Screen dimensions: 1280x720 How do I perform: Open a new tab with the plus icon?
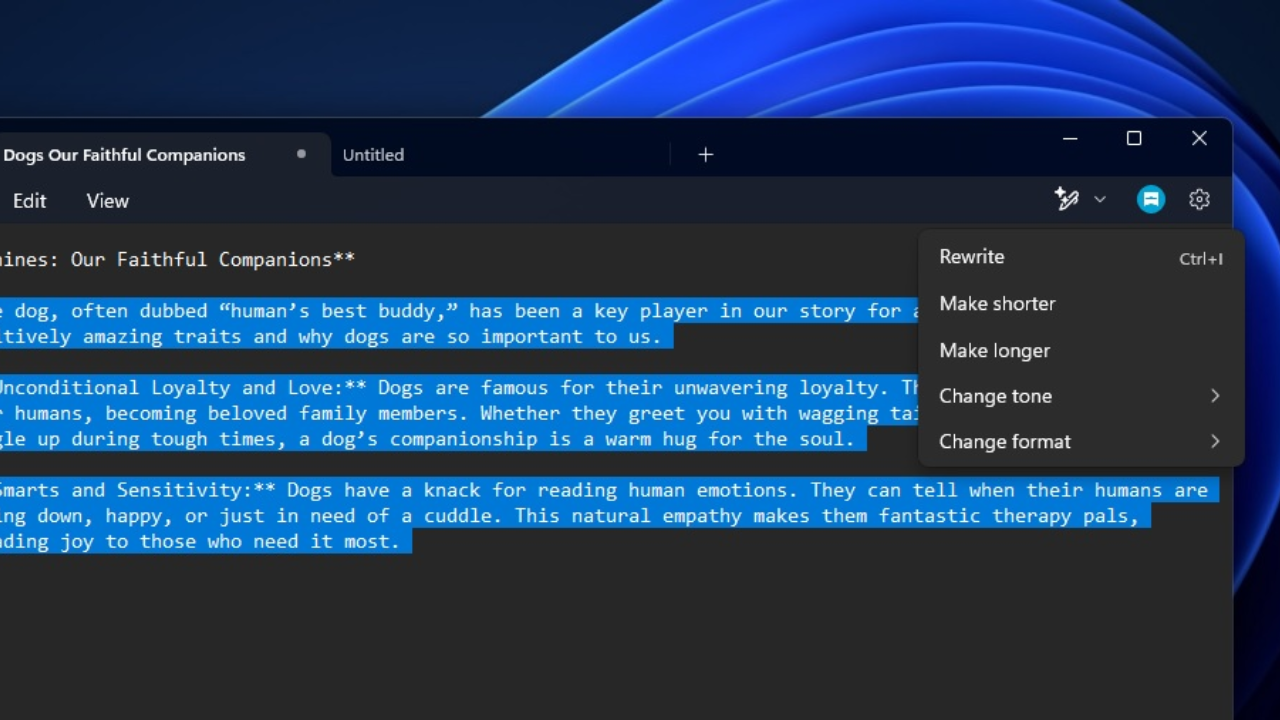pos(705,154)
